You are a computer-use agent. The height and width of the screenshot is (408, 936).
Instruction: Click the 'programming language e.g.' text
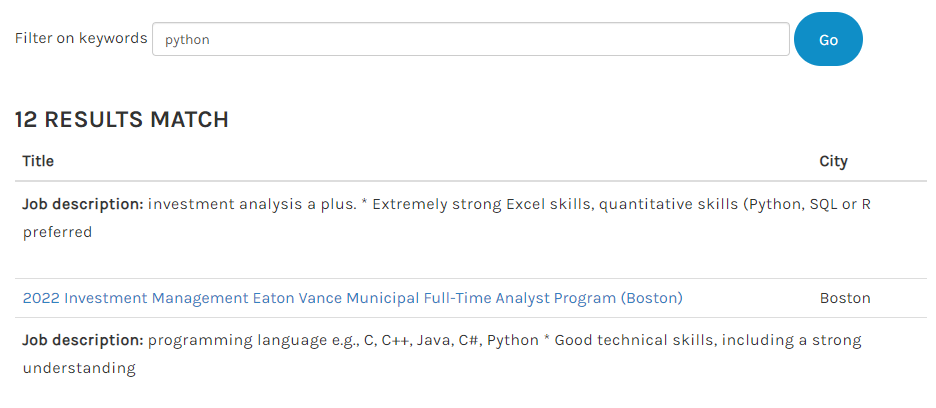(x=254, y=340)
